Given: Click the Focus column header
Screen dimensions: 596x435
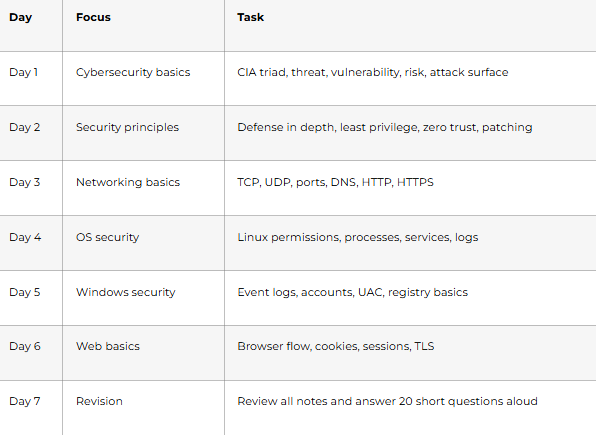Looking at the screenshot, I should pyautogui.click(x=93, y=17).
